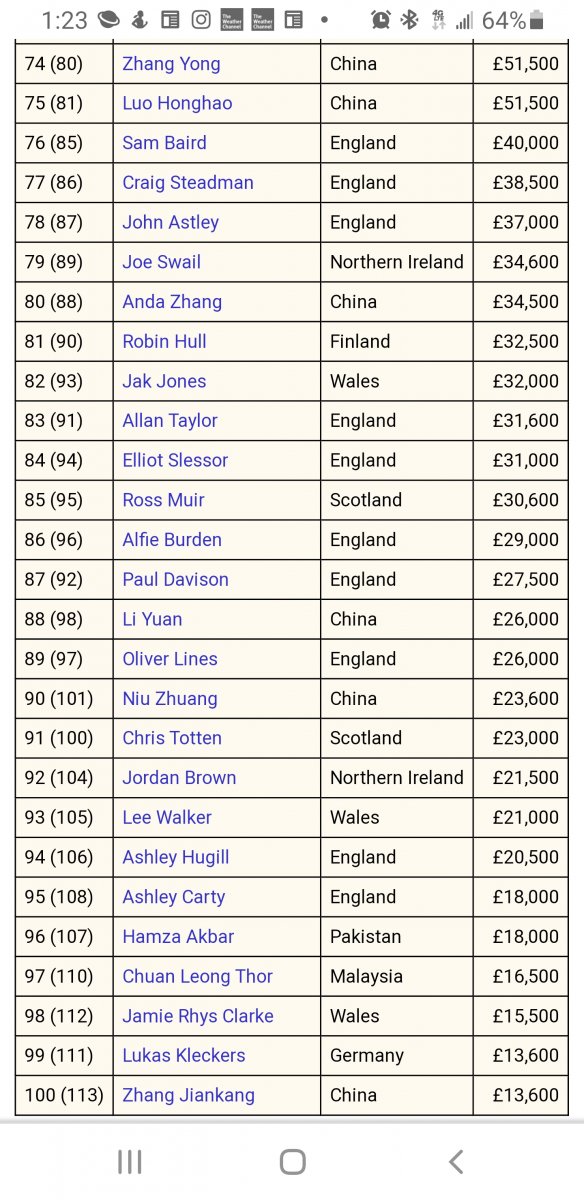Image resolution: width=584 pixels, height=1200 pixels.
Task: Open Chuan Leong Thor player link
Action: 197,976
